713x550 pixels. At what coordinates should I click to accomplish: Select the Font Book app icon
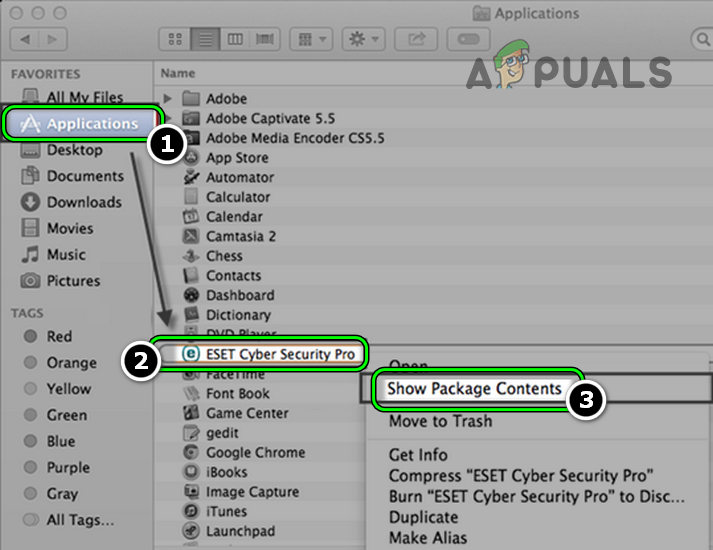coord(191,393)
